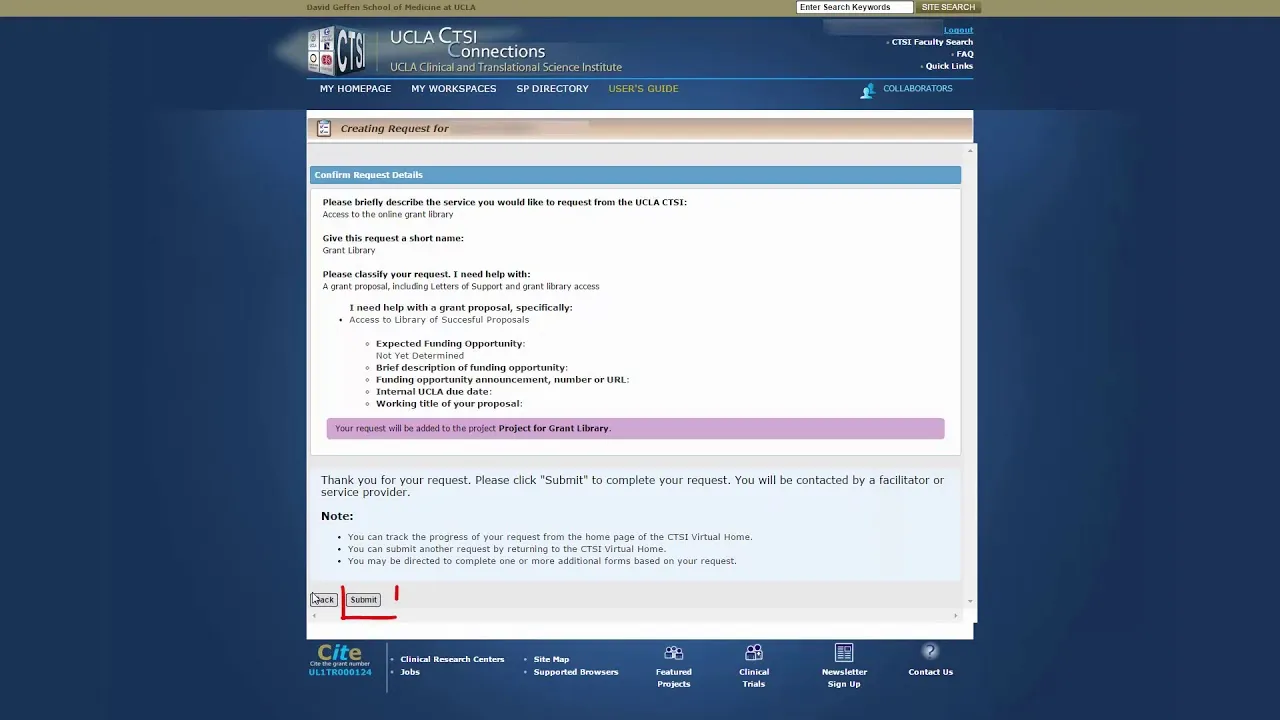Click 'David Geffen School of Medicine at UCLA'
This screenshot has height=720, width=1280.
(x=391, y=7)
